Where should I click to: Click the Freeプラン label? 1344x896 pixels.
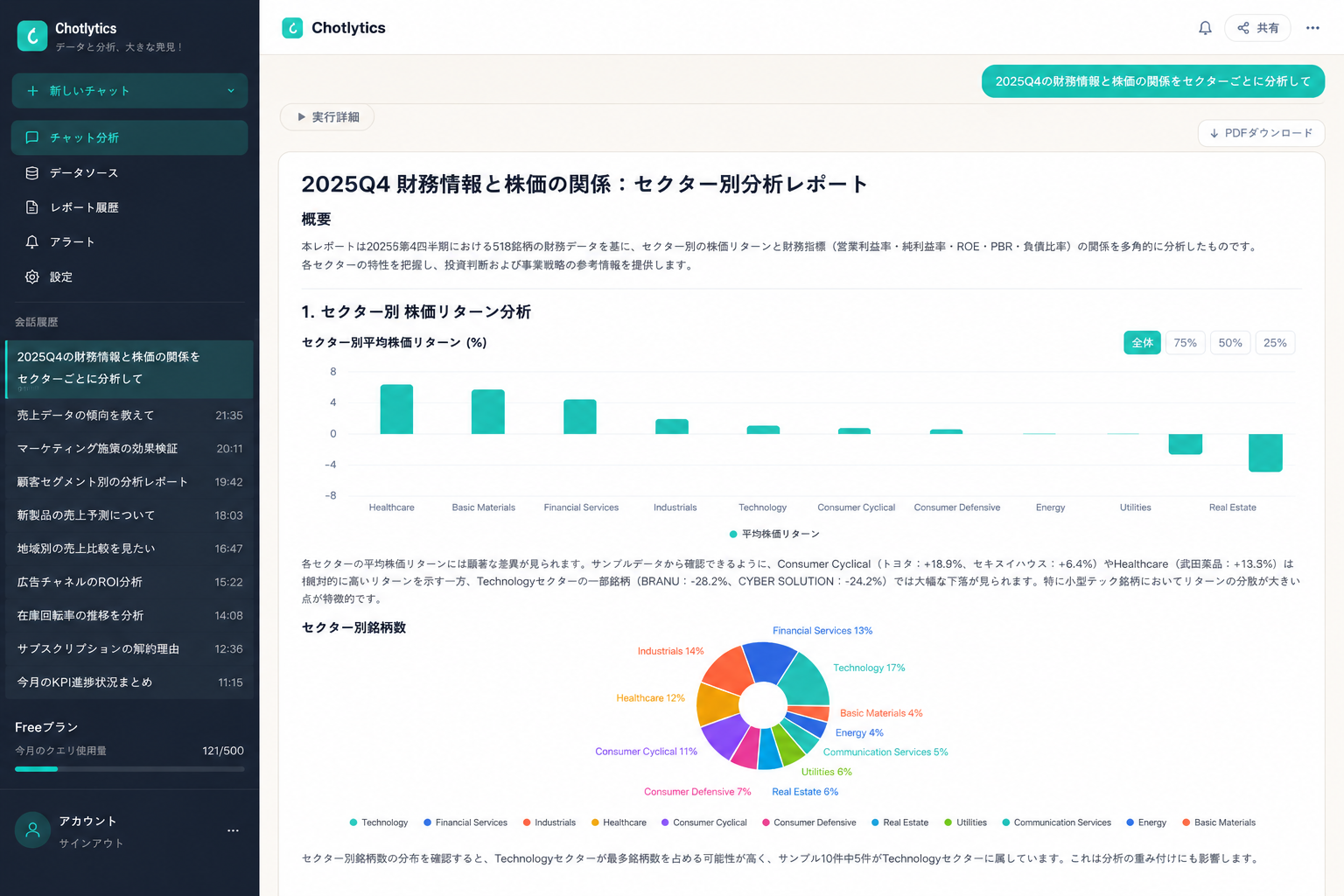[x=46, y=727]
